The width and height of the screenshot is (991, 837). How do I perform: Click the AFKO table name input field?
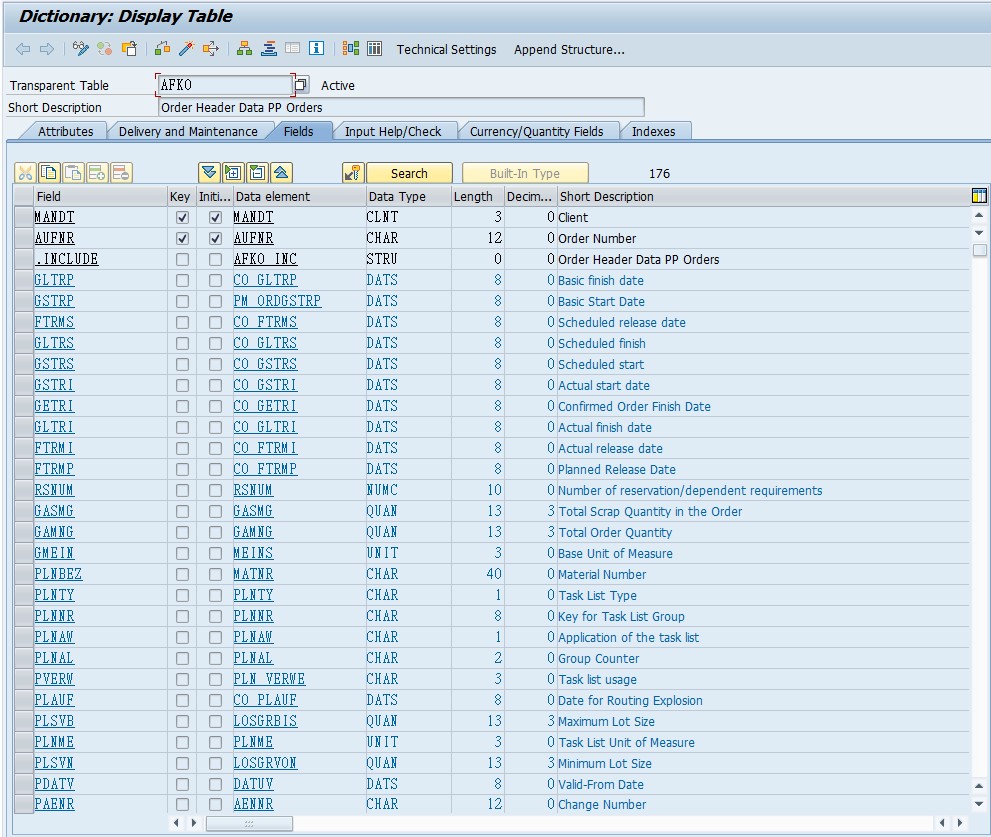click(224, 85)
